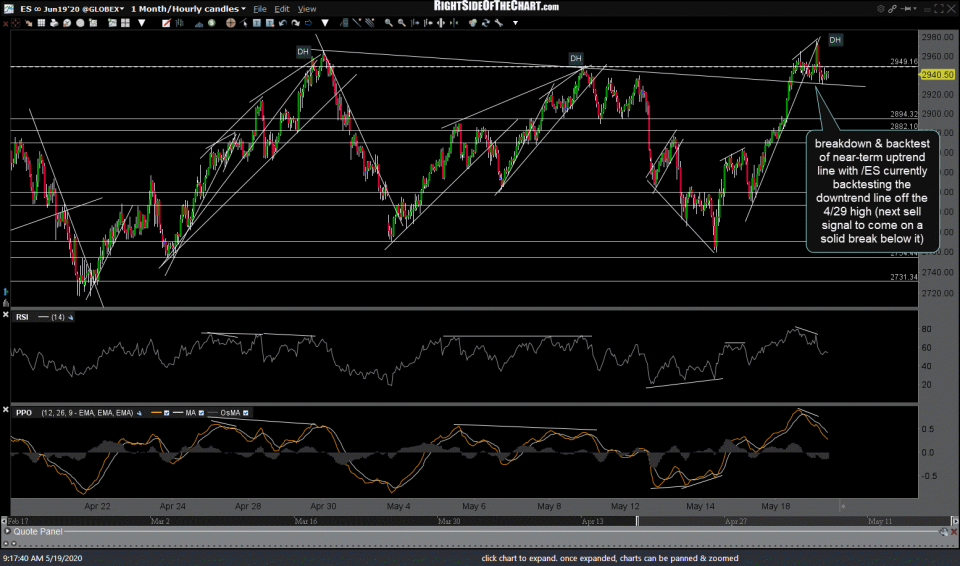The image size is (960, 566).
Task: Expand the first white triangle toolbar dropdown
Action: point(141,23)
